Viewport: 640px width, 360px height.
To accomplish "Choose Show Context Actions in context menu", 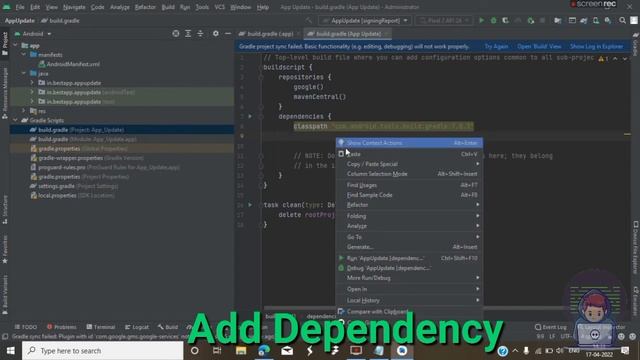I will point(409,143).
